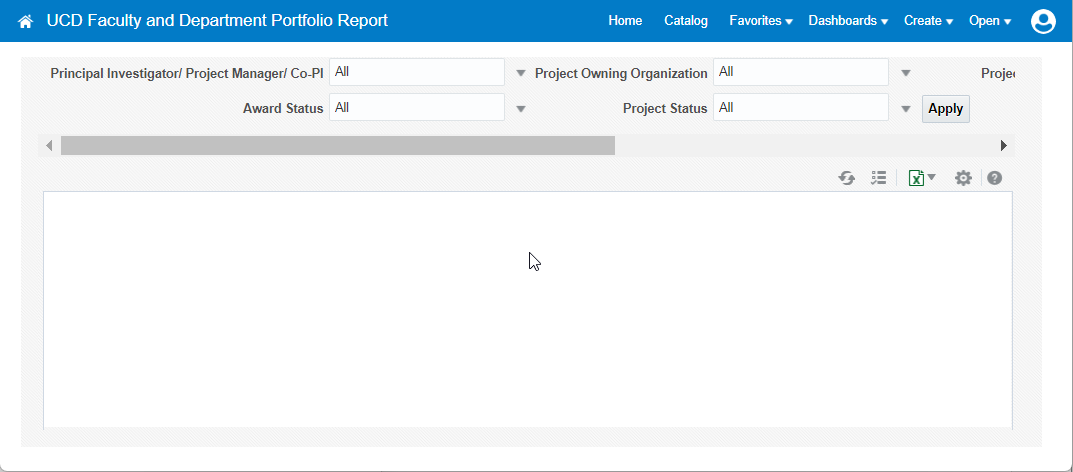The image size is (1073, 472).
Task: Click the right scroll arrow of the parameter bar
Action: coord(1004,146)
